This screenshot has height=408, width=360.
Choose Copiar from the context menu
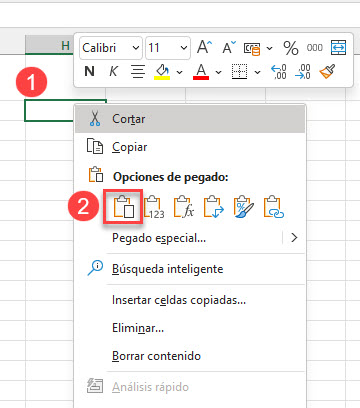190,147
